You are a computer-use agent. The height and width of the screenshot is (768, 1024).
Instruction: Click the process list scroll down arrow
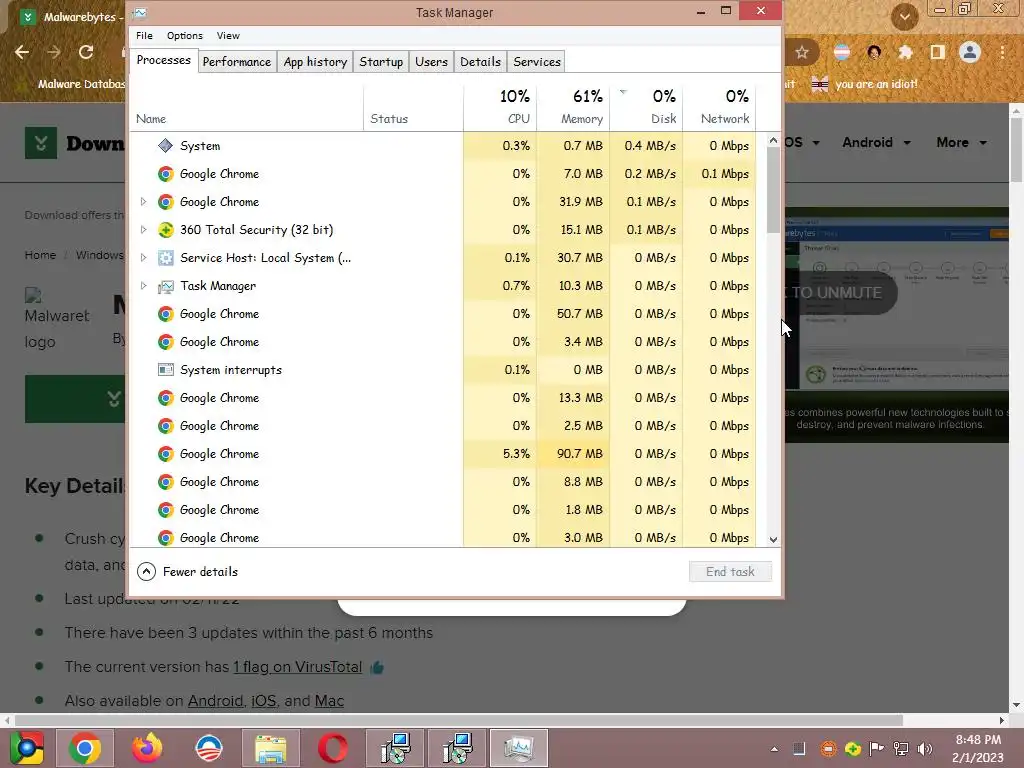(773, 539)
